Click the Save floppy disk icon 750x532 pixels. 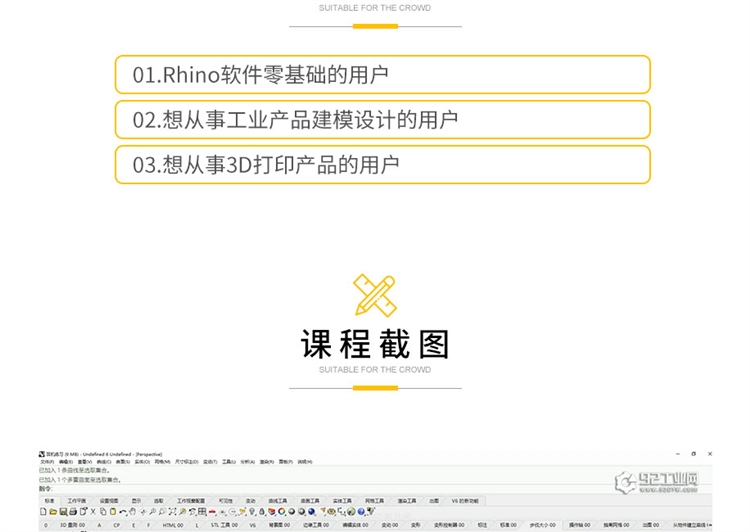click(63, 511)
